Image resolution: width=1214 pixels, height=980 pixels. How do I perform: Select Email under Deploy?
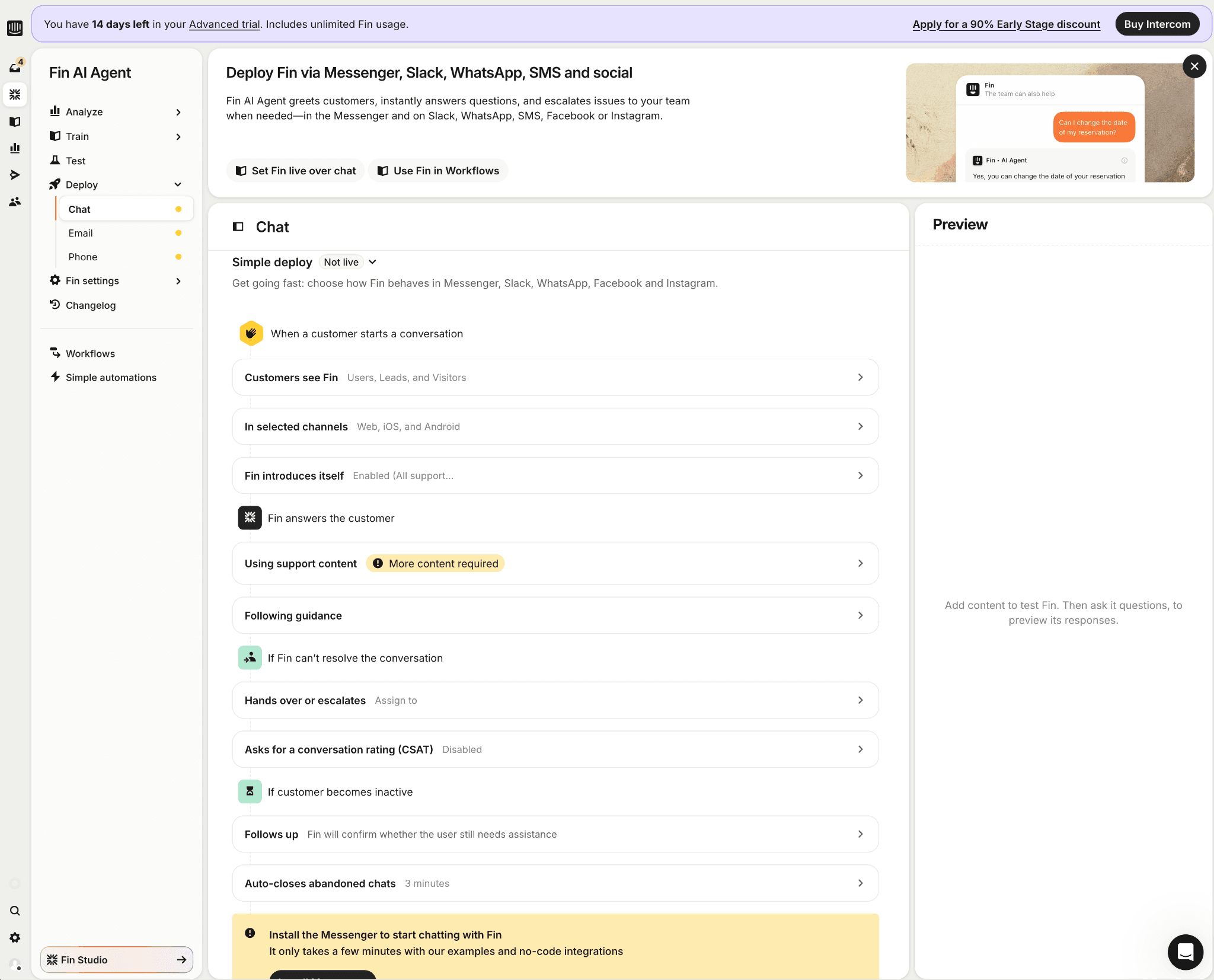(x=81, y=233)
